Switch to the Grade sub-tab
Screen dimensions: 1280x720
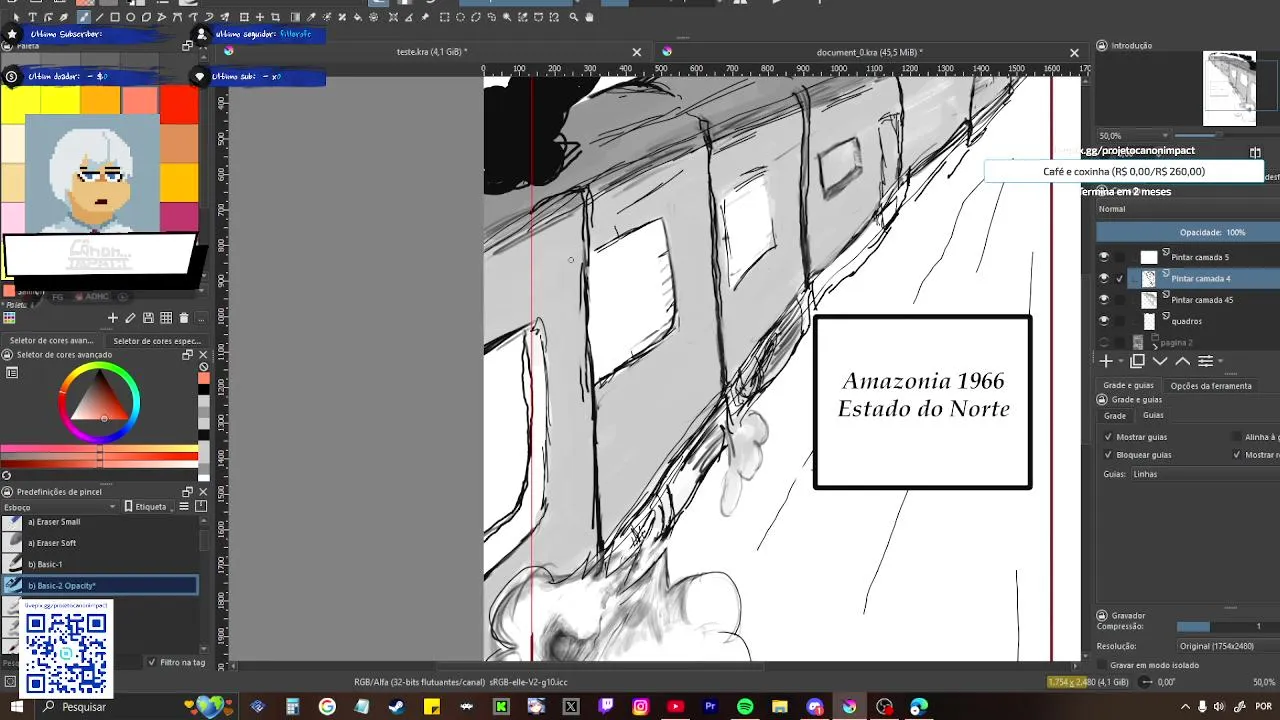point(1114,415)
